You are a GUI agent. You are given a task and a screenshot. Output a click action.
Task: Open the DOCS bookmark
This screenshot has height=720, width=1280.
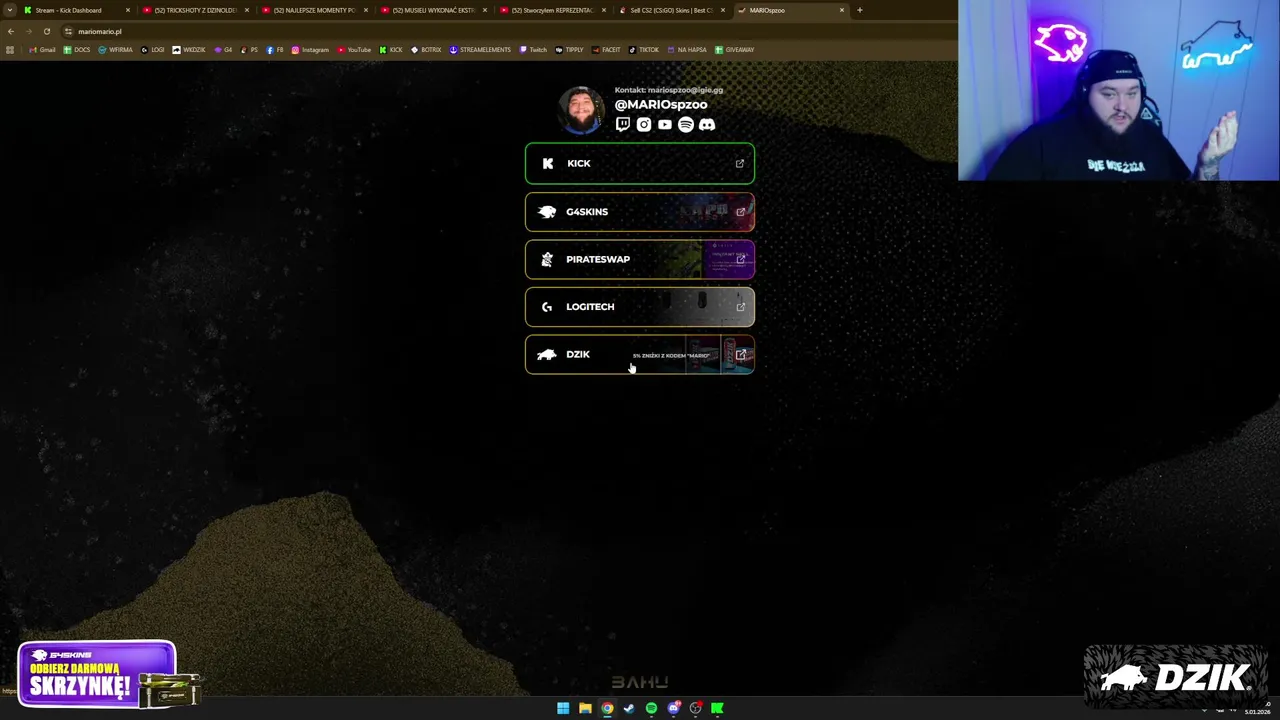click(77, 49)
